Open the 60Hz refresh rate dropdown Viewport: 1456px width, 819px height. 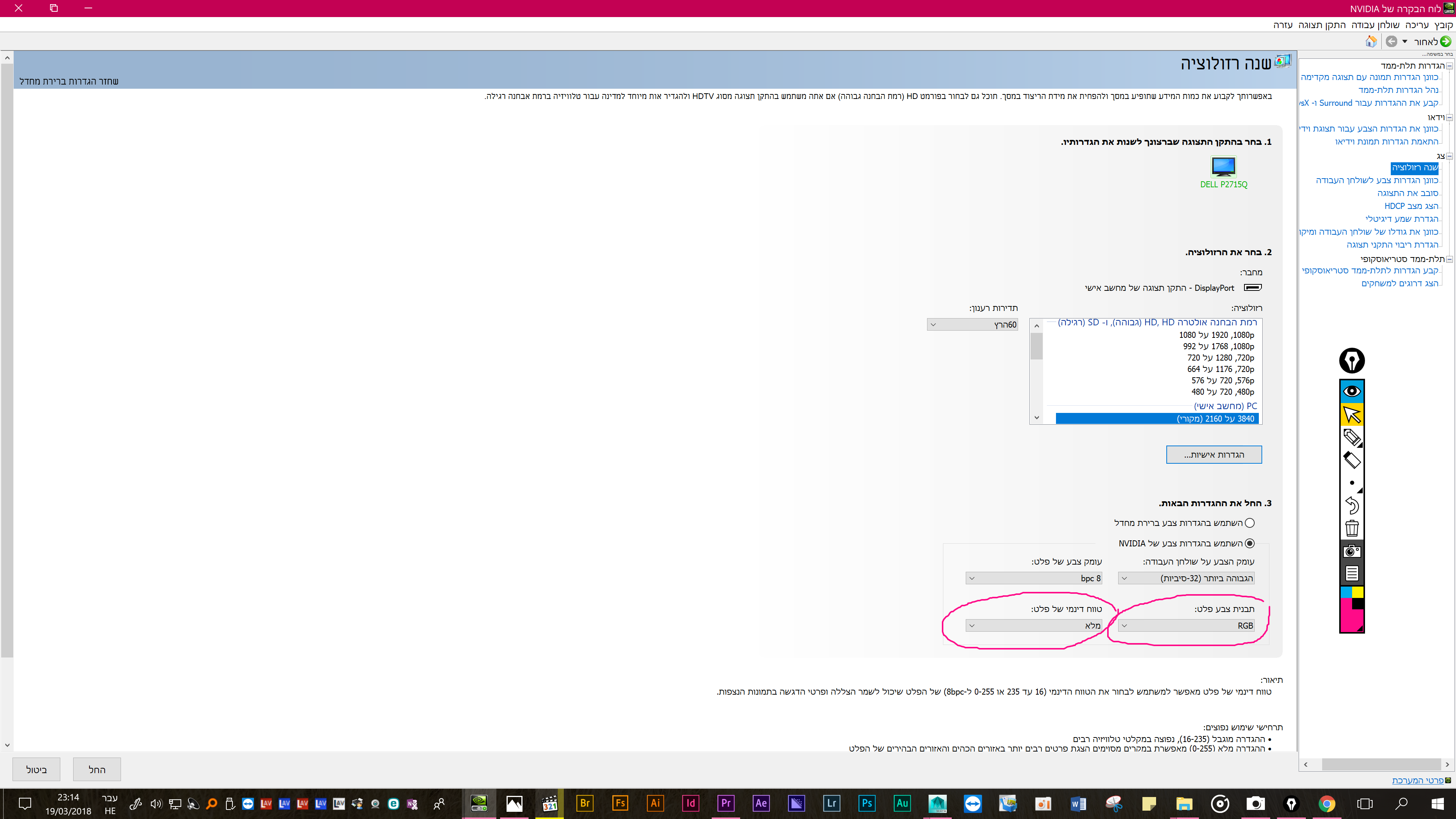pos(972,325)
